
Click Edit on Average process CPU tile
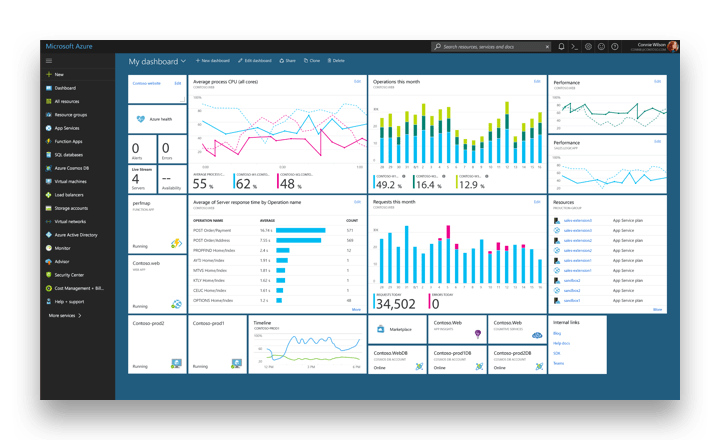[x=357, y=81]
